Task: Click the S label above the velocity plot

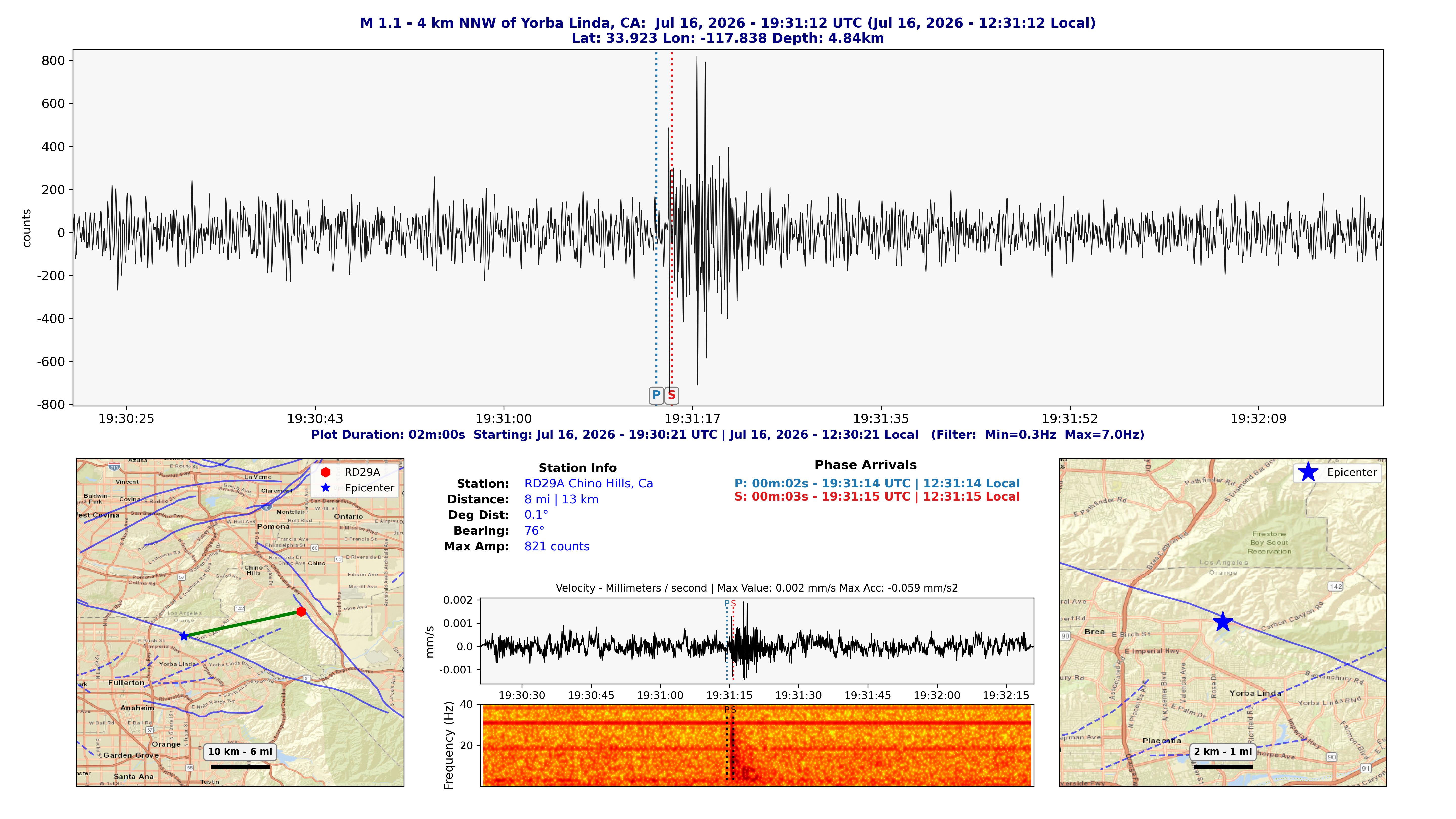Action: coord(733,604)
